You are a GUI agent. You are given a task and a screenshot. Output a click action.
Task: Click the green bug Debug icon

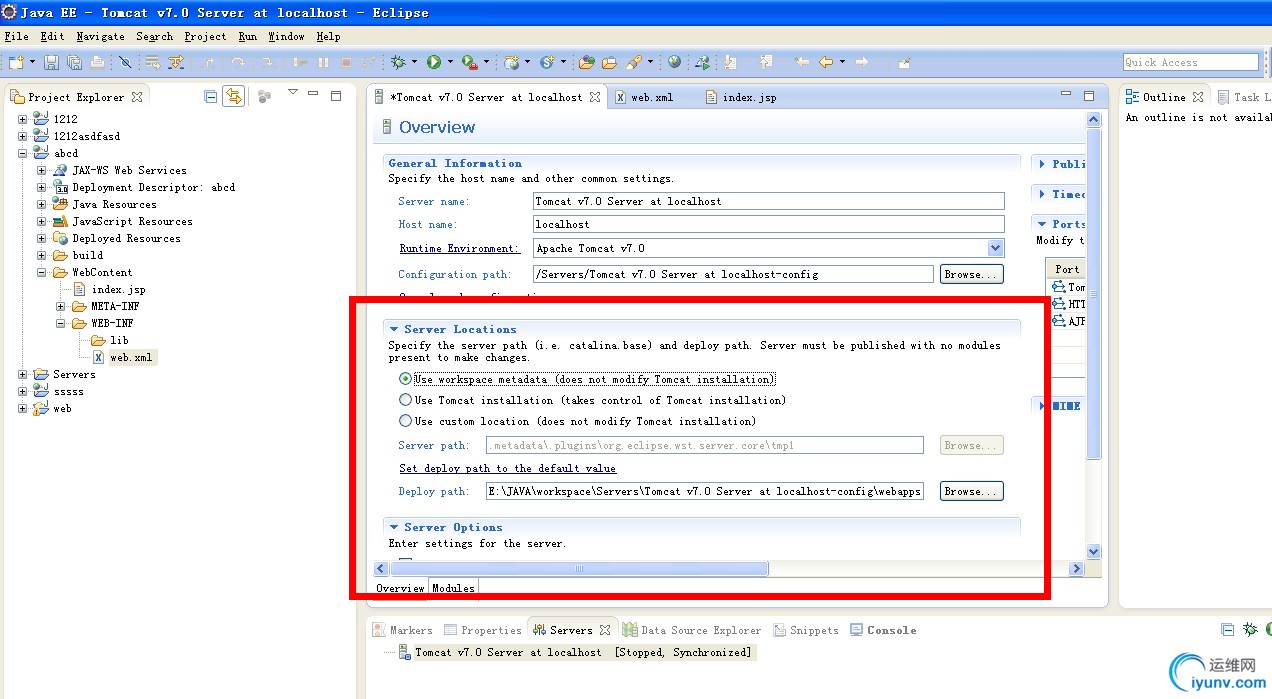(398, 62)
